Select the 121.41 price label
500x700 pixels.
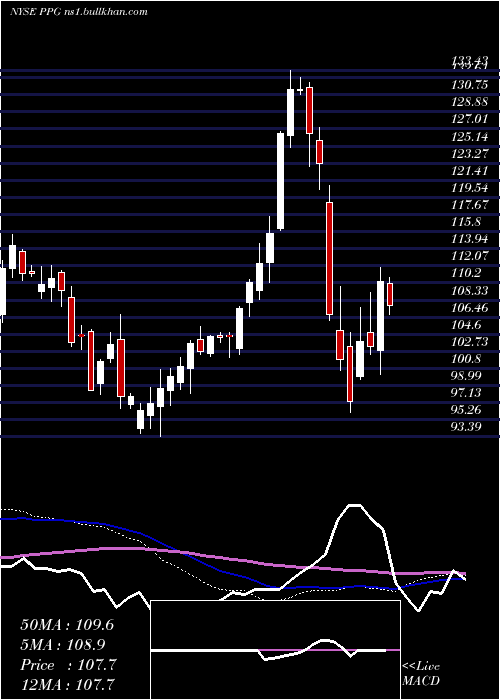pyautogui.click(x=469, y=171)
